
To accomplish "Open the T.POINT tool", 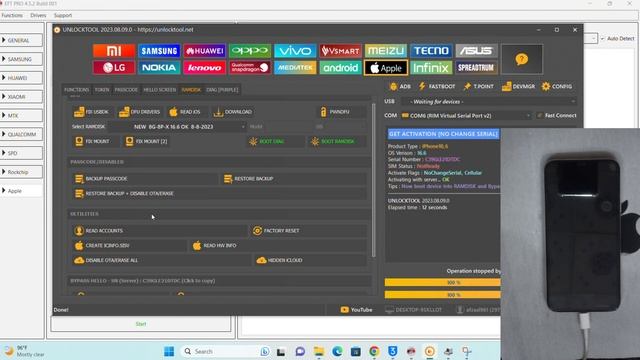I will 479,87.
